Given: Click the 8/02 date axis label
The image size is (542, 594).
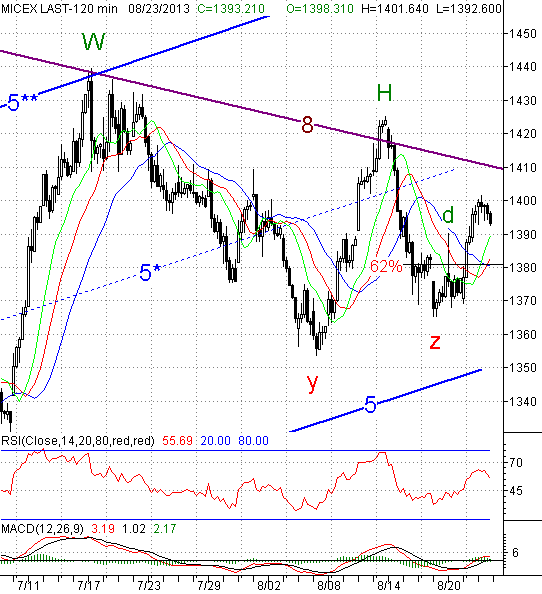Looking at the screenshot, I should pyautogui.click(x=269, y=586).
